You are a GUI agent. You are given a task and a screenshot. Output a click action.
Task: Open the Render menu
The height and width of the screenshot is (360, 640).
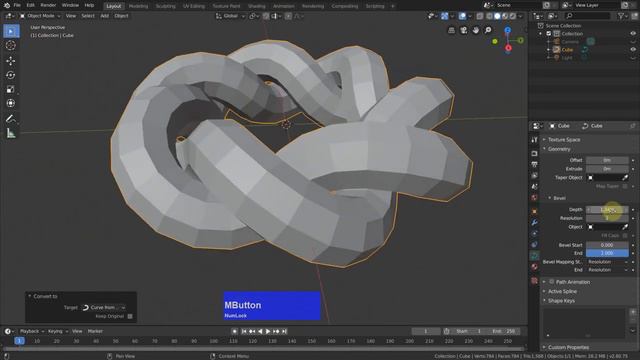coord(48,5)
